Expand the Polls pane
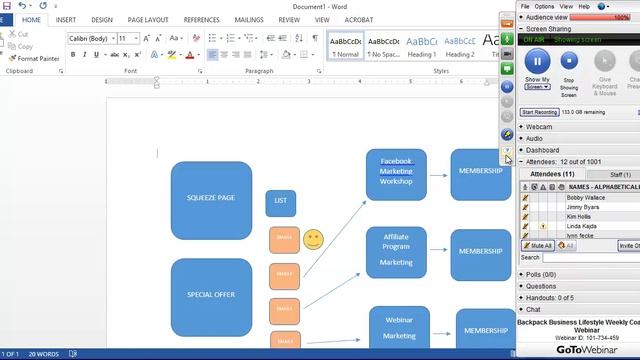640x360 pixels. tap(521, 275)
